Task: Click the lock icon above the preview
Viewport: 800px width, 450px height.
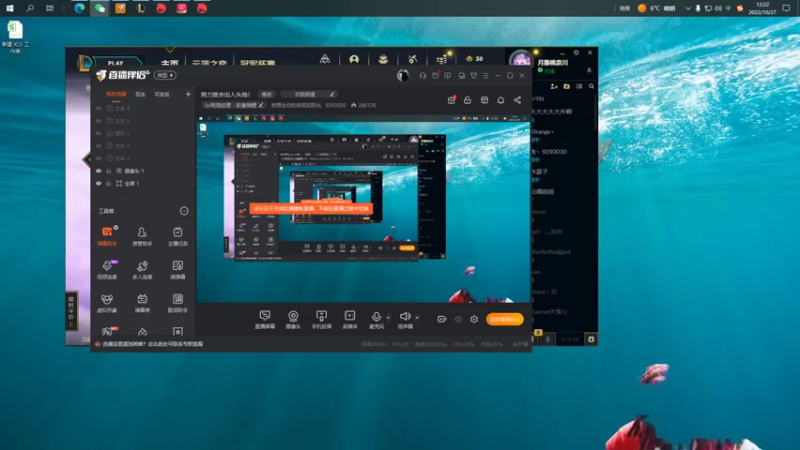Action: (x=467, y=100)
